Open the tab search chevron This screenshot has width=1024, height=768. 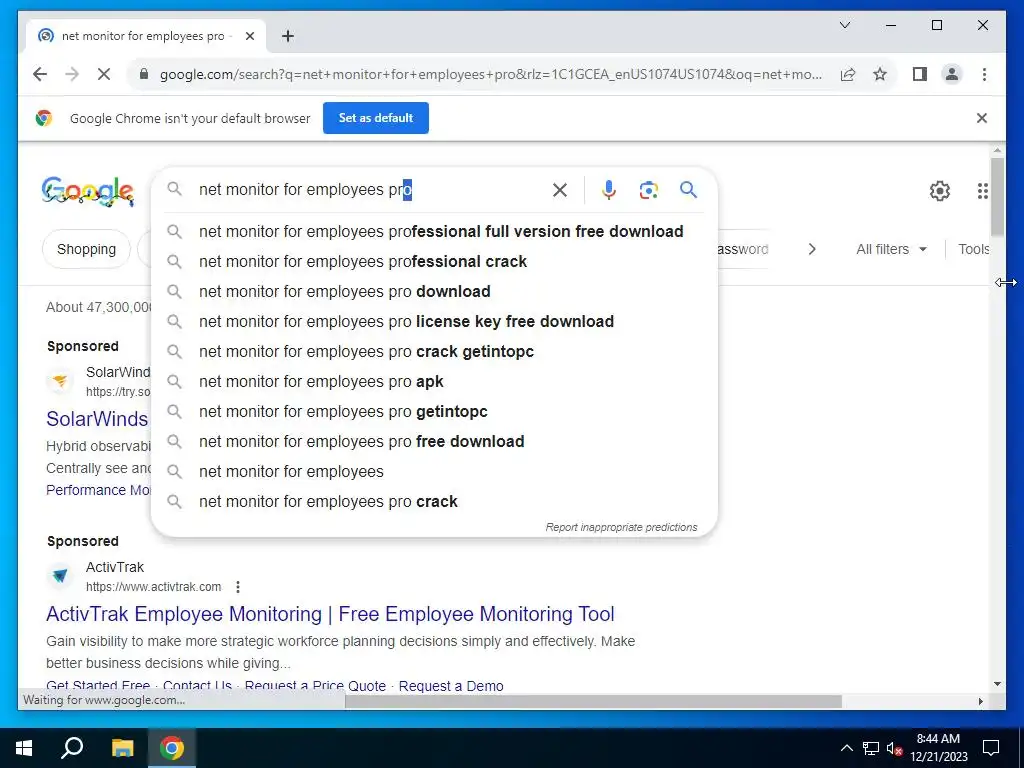[844, 25]
